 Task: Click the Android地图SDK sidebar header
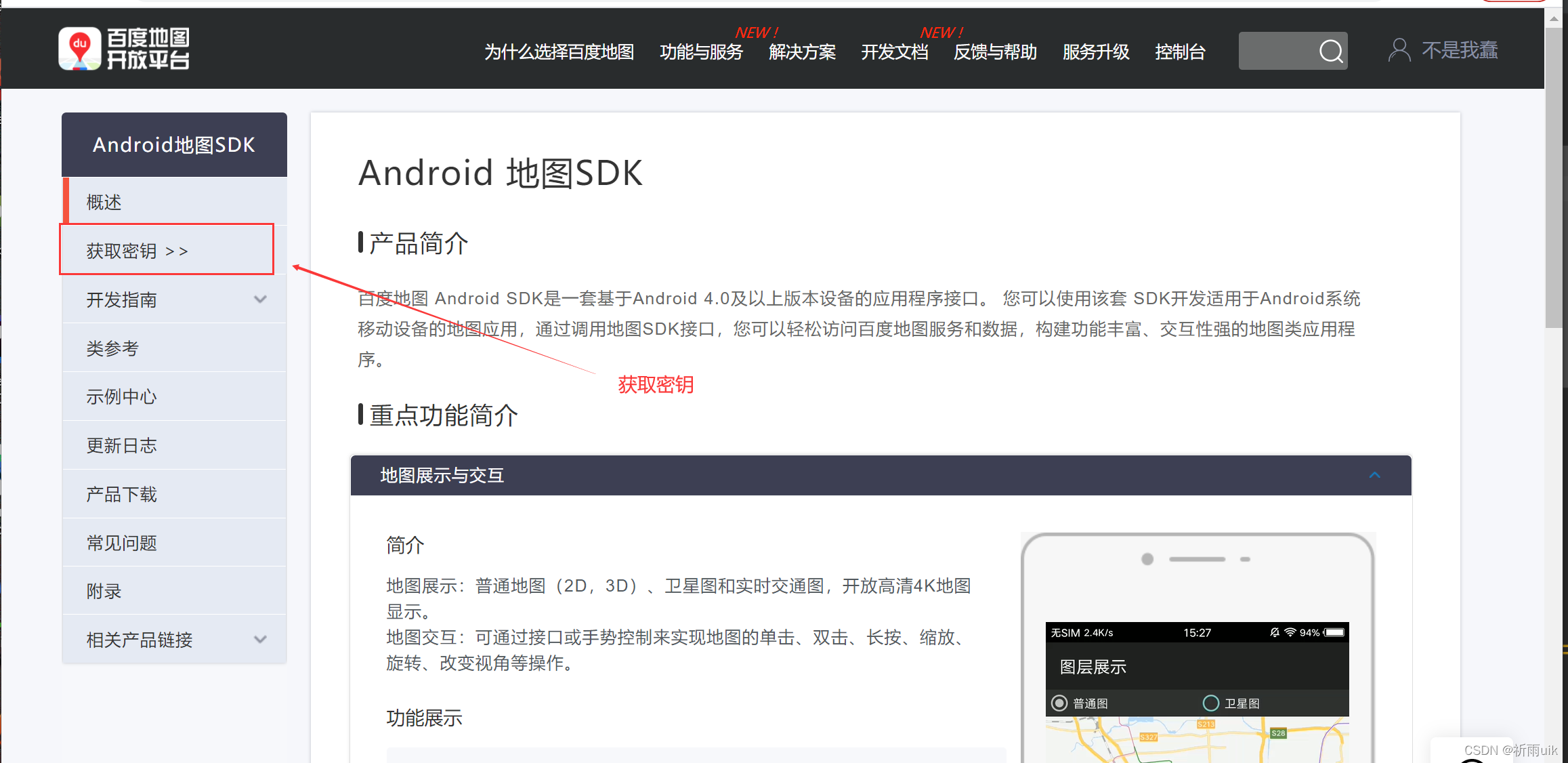point(174,144)
